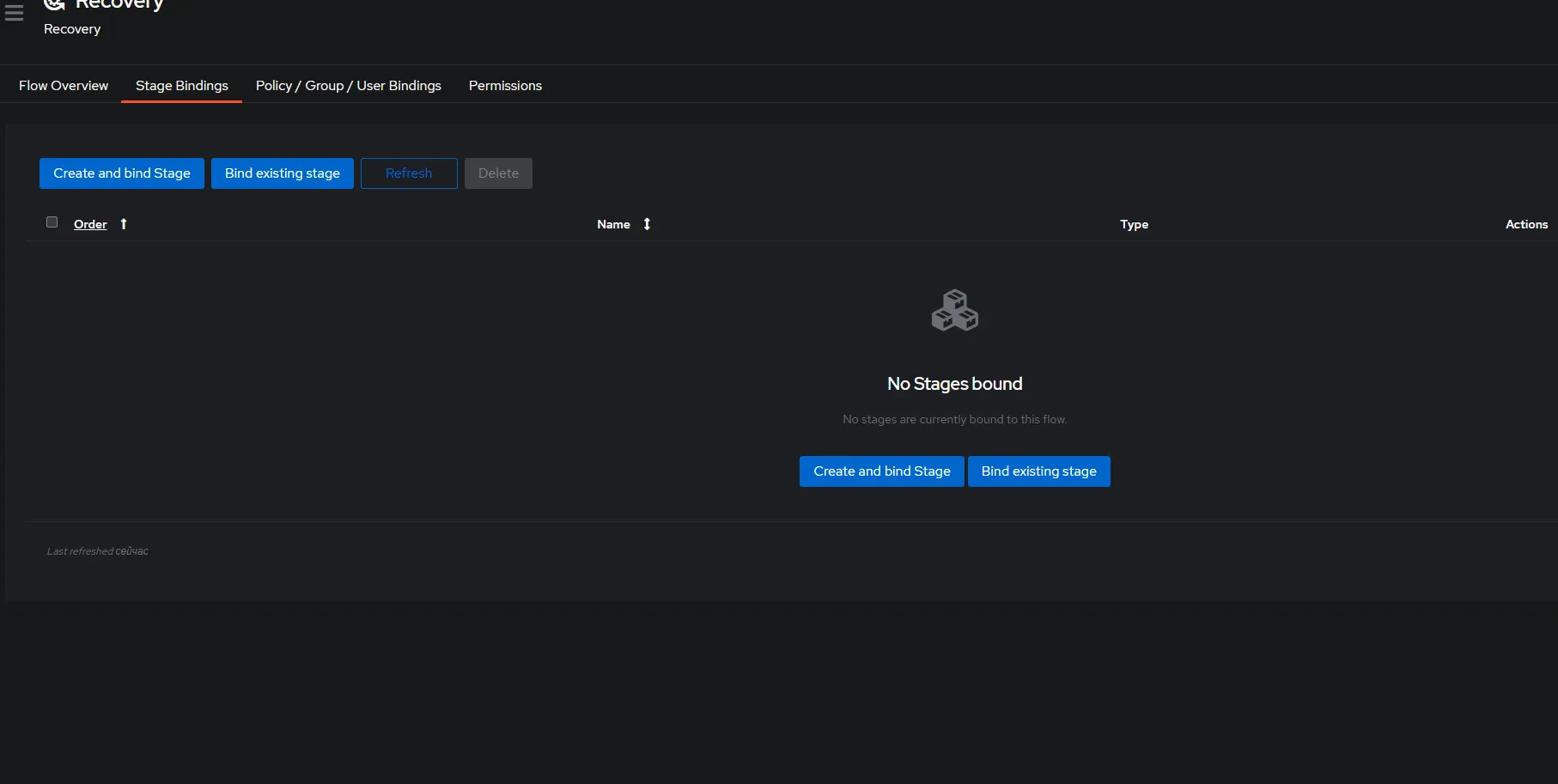
Task: Click the Actions column header
Action: tap(1526, 223)
